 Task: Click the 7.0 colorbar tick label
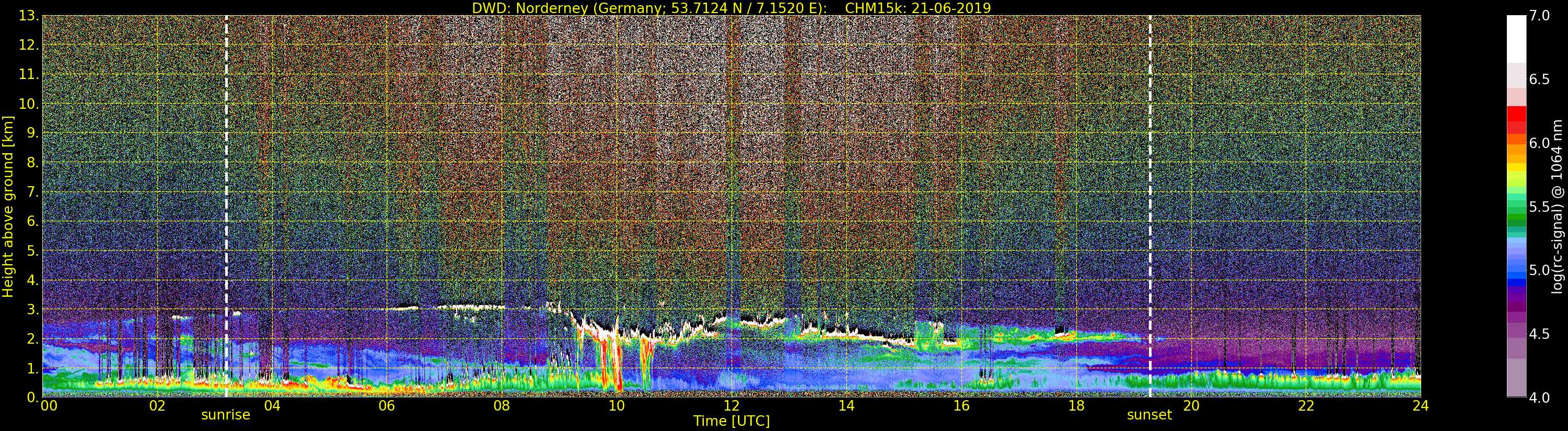(1540, 16)
